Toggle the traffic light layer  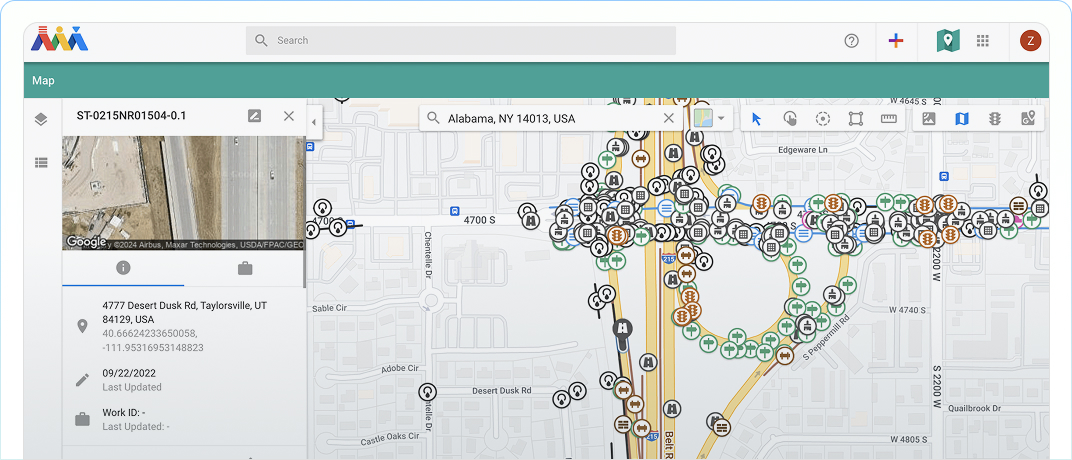995,118
